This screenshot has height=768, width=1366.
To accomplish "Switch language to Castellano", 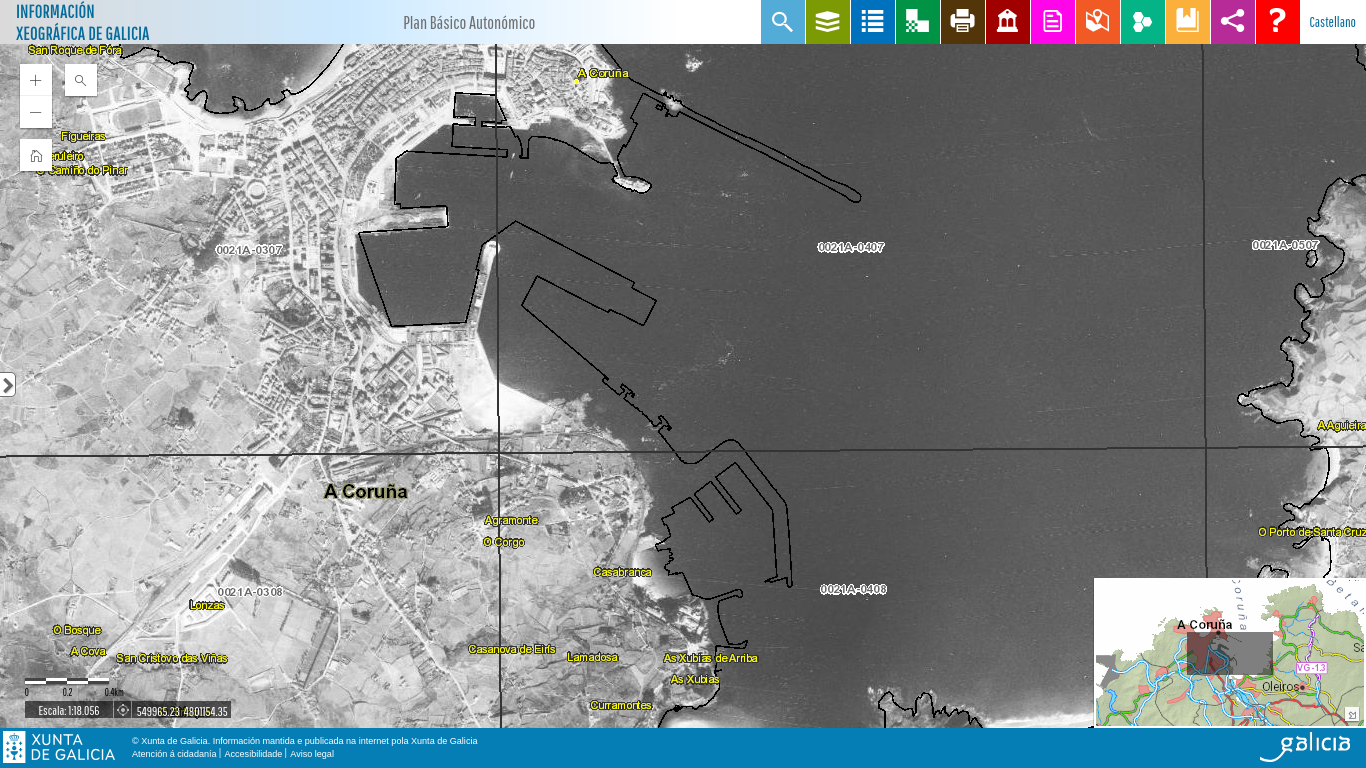I will click(x=1332, y=22).
